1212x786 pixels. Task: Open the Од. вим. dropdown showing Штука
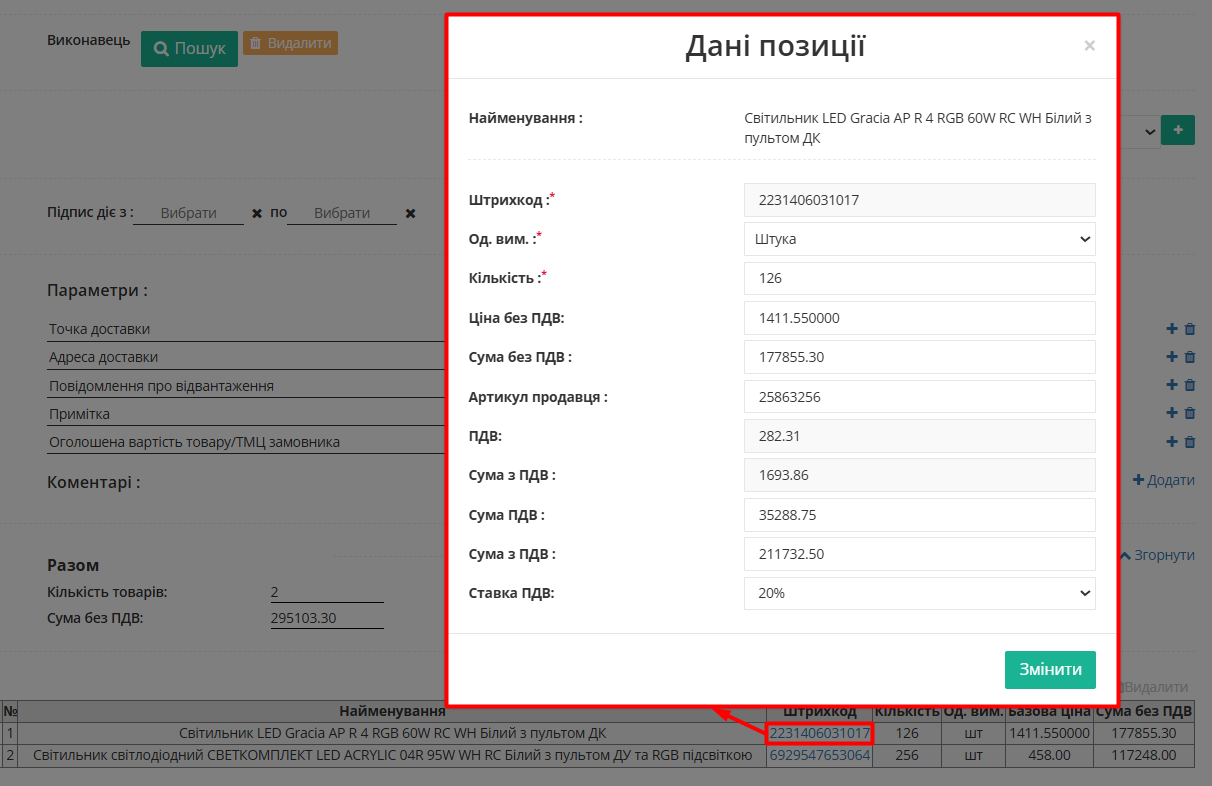click(919, 239)
